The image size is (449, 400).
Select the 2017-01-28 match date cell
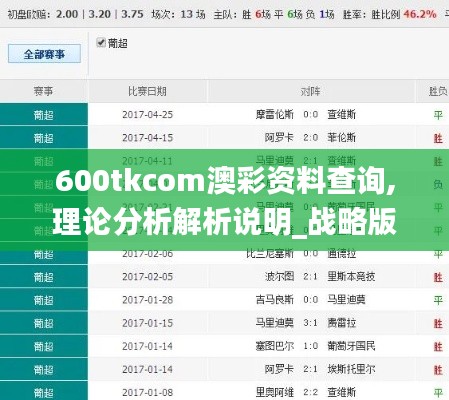pyautogui.click(x=147, y=300)
